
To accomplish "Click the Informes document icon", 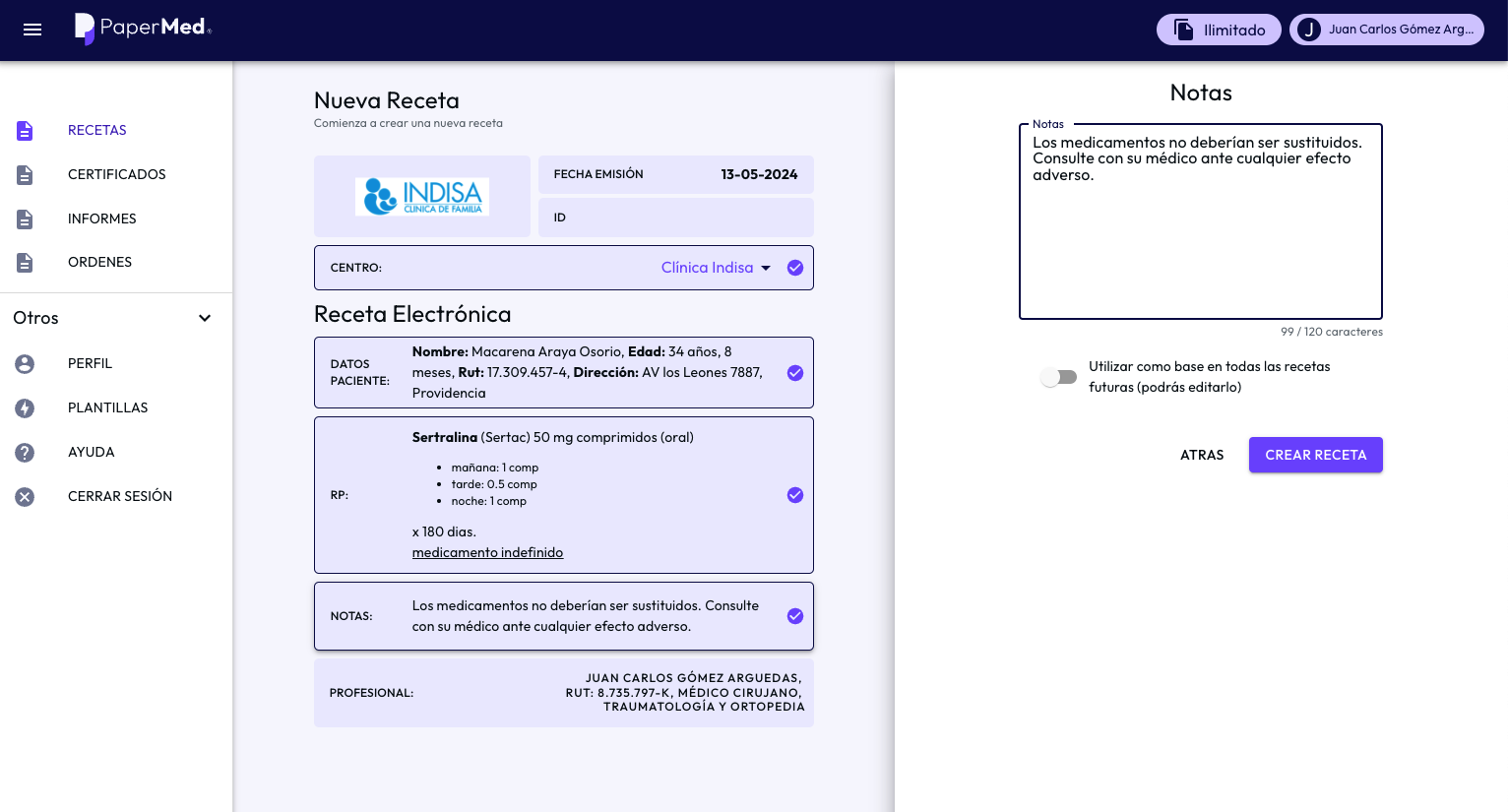I will pos(25,219).
